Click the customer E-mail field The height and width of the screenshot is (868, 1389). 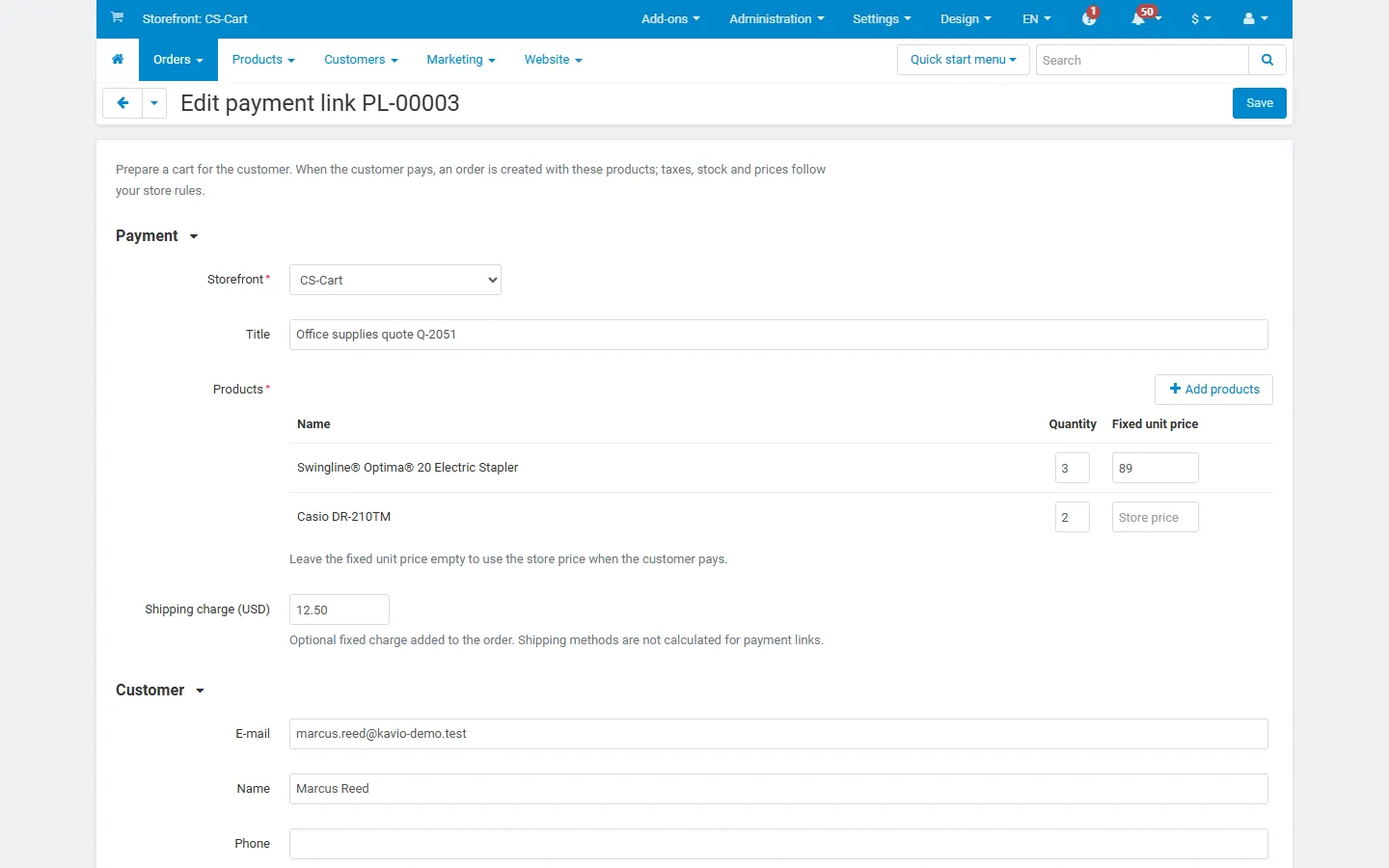[778, 734]
